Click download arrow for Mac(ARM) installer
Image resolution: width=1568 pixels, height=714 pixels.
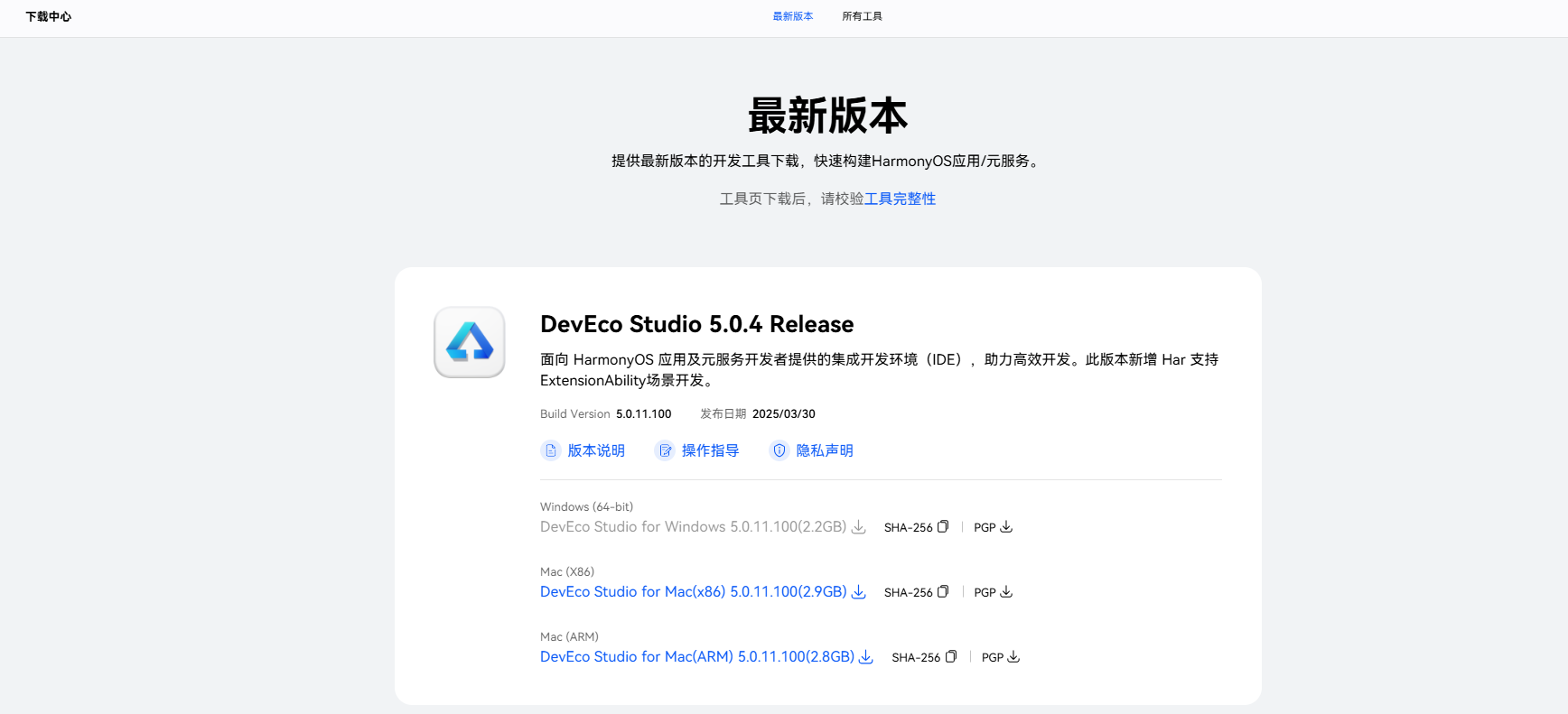[866, 657]
